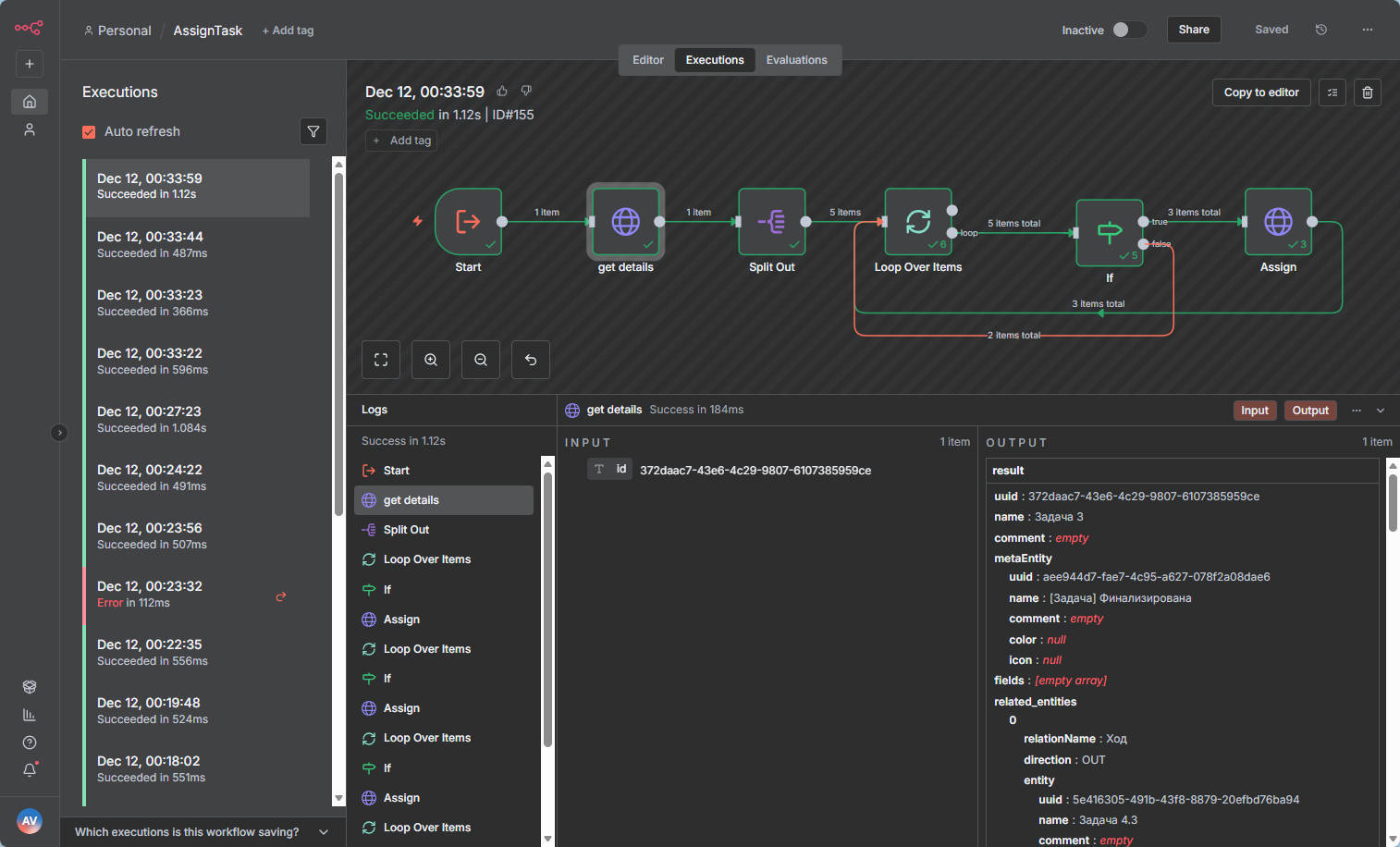Click the Share button
The image size is (1400, 847).
click(1193, 30)
